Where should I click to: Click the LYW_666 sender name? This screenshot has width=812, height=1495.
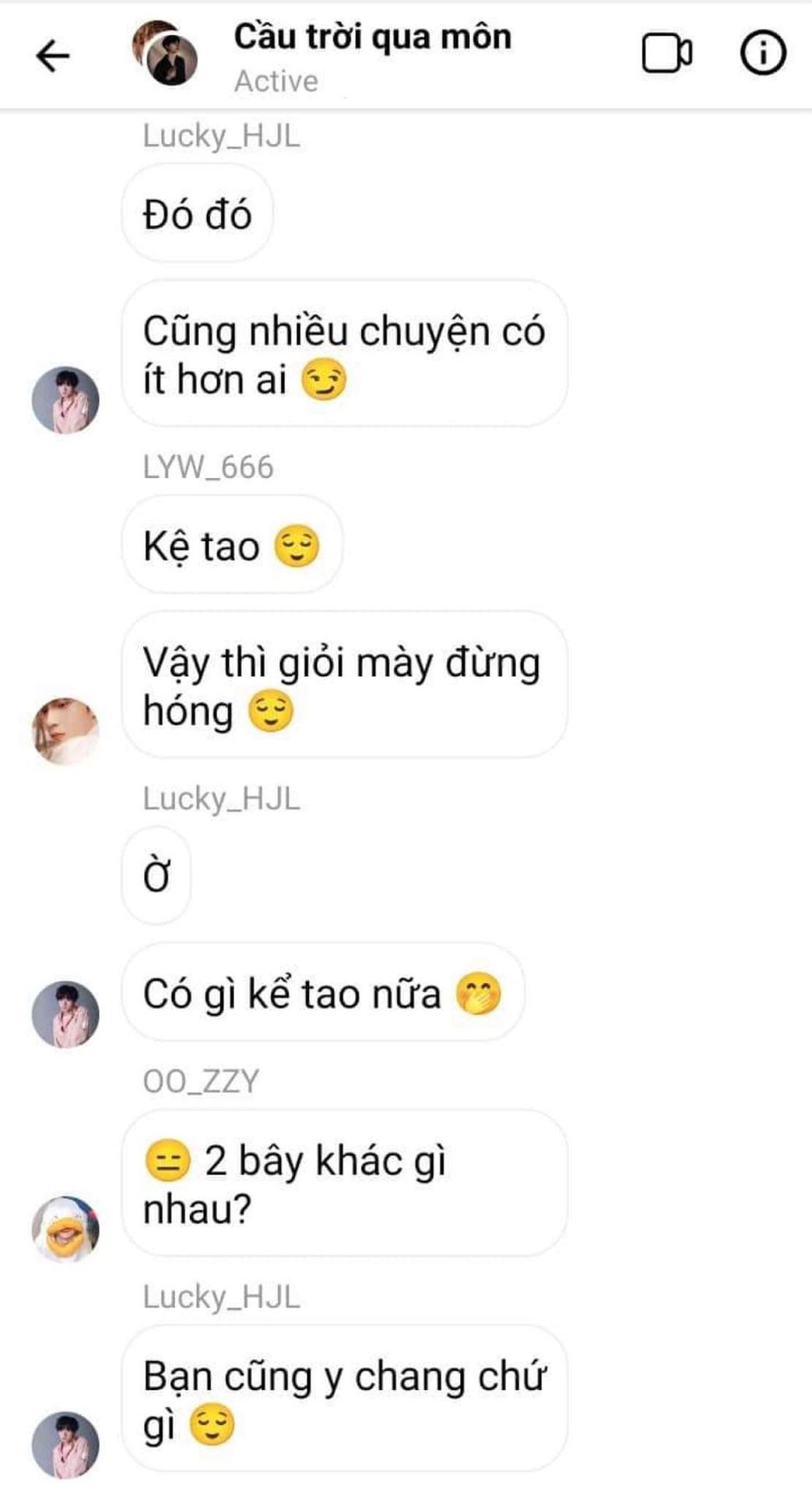pos(208,467)
